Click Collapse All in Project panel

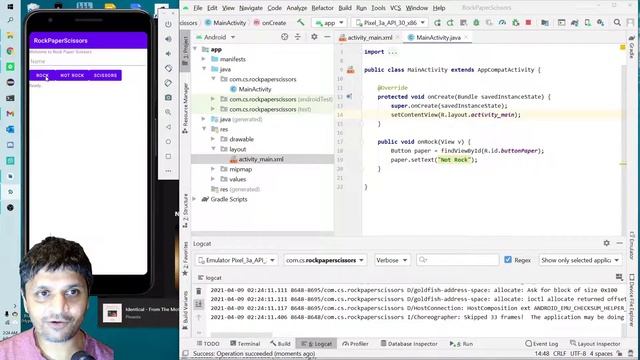click(x=298, y=37)
